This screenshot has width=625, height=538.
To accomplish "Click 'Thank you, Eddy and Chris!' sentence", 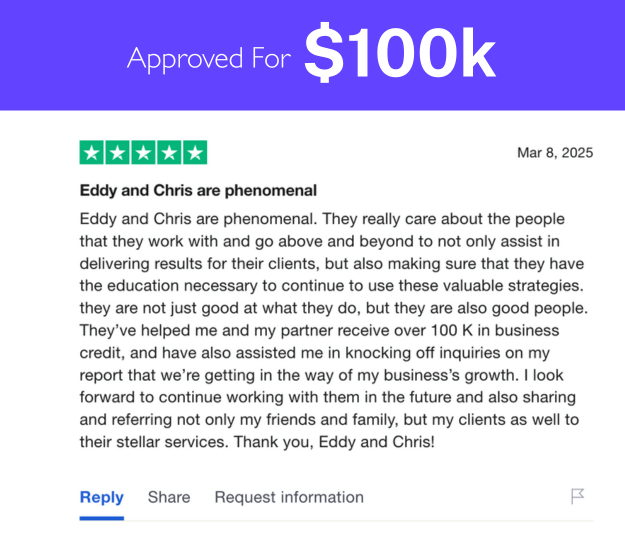I will (x=334, y=442).
